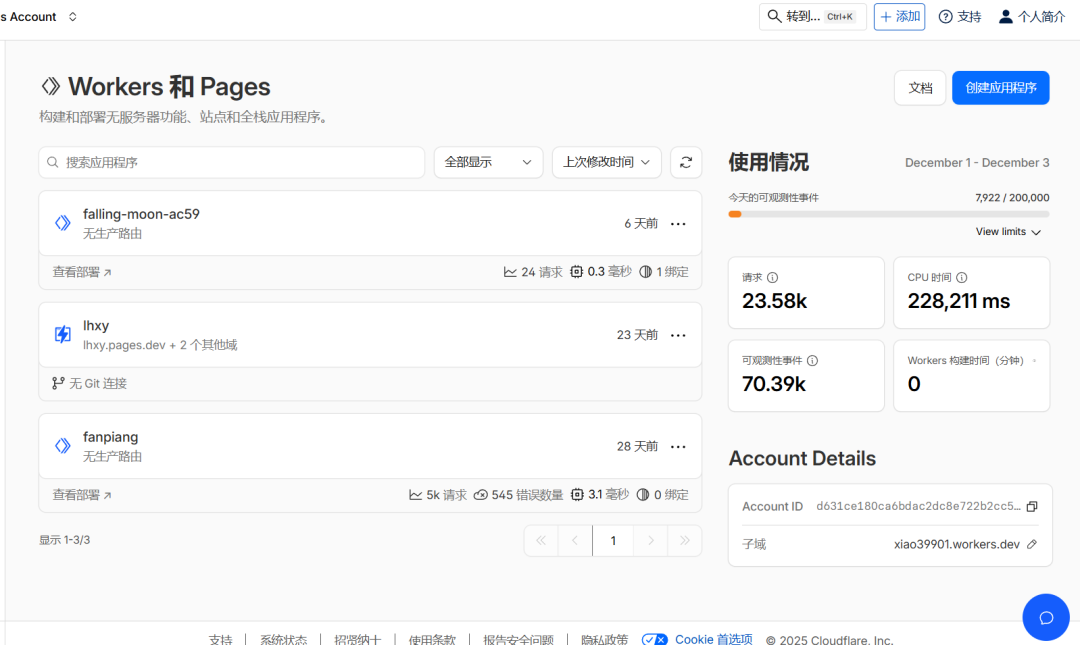The width and height of the screenshot is (1080, 645).
Task: Copy the Account ID with the copy icon
Action: (x=1032, y=506)
